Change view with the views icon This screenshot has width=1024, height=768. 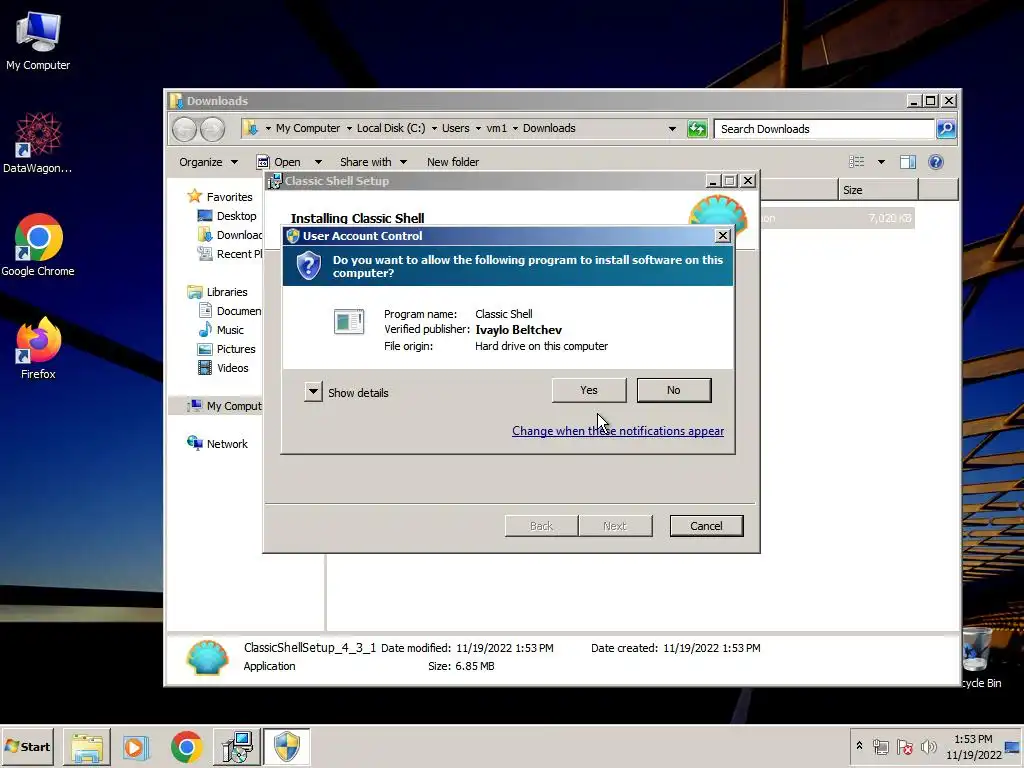tap(856, 162)
